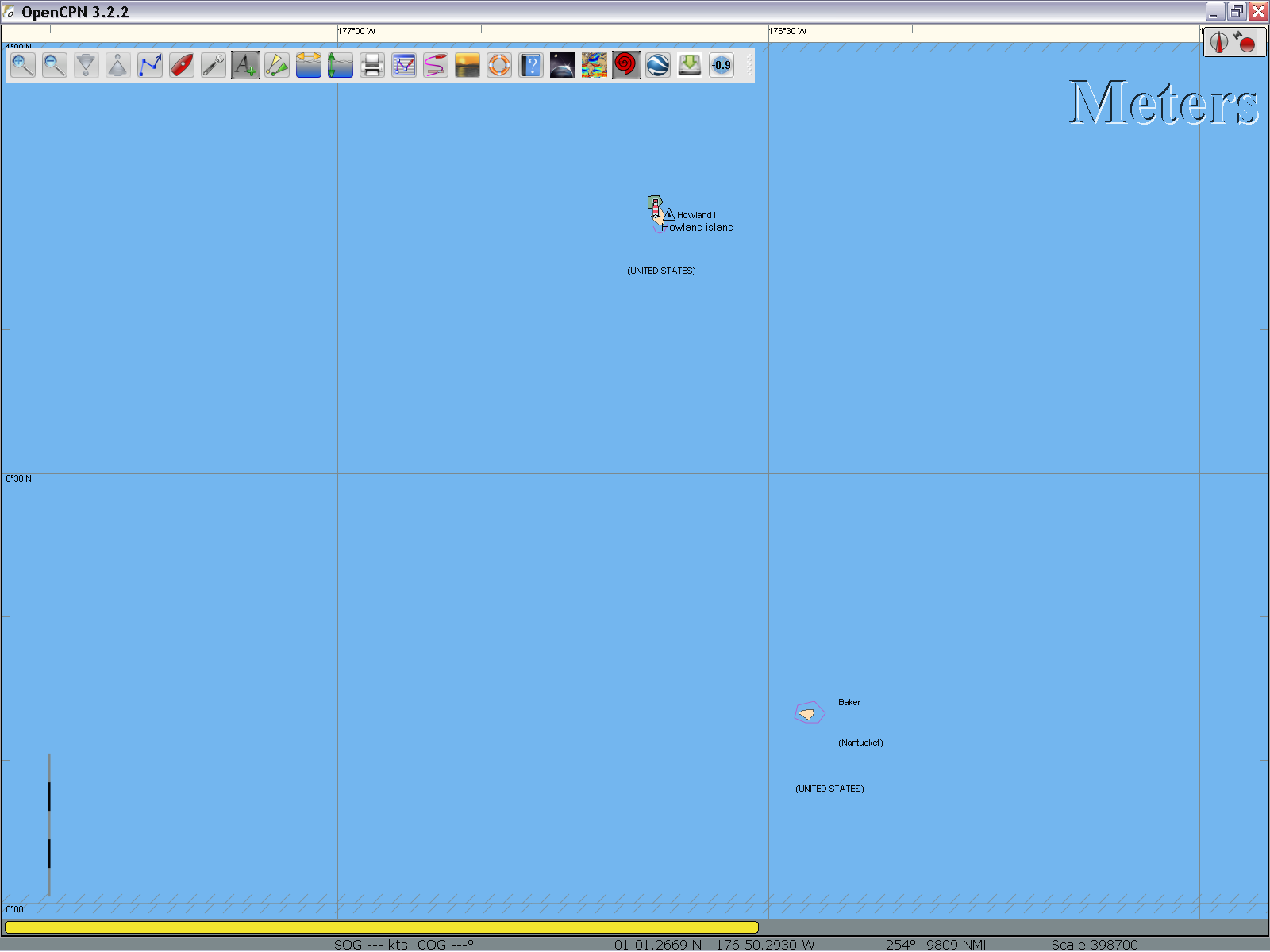Open the Route Manager icon
Screen dimensions: 1270x952
pyautogui.click(x=404, y=65)
